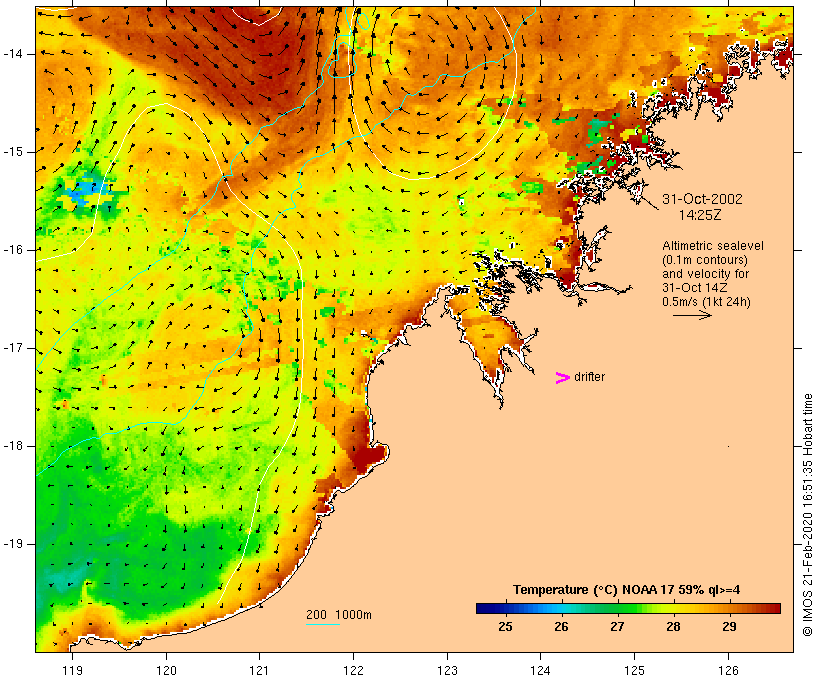
Task: Click the '31-Oct-2002' date text
Action: pos(702,199)
